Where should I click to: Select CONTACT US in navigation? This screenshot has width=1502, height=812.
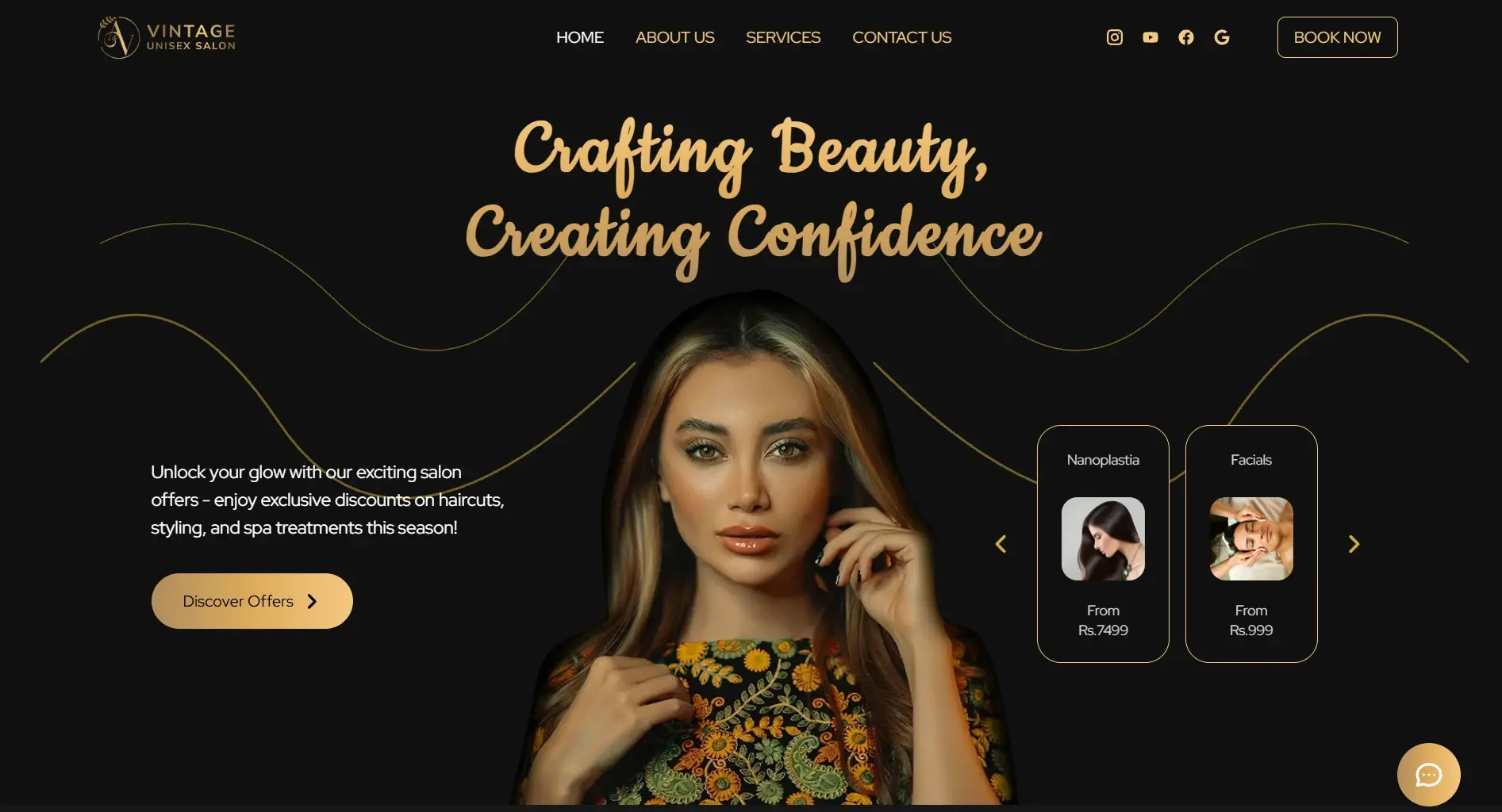coord(901,37)
